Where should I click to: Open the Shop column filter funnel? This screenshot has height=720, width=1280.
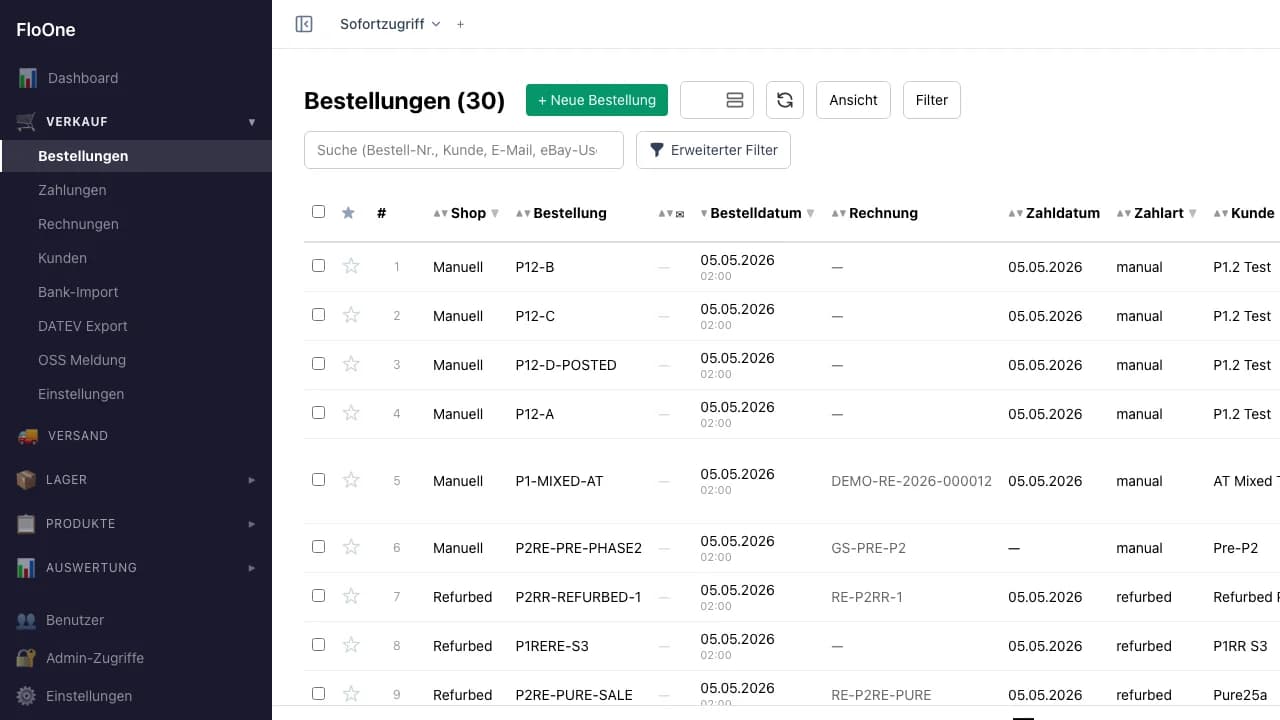(495, 213)
